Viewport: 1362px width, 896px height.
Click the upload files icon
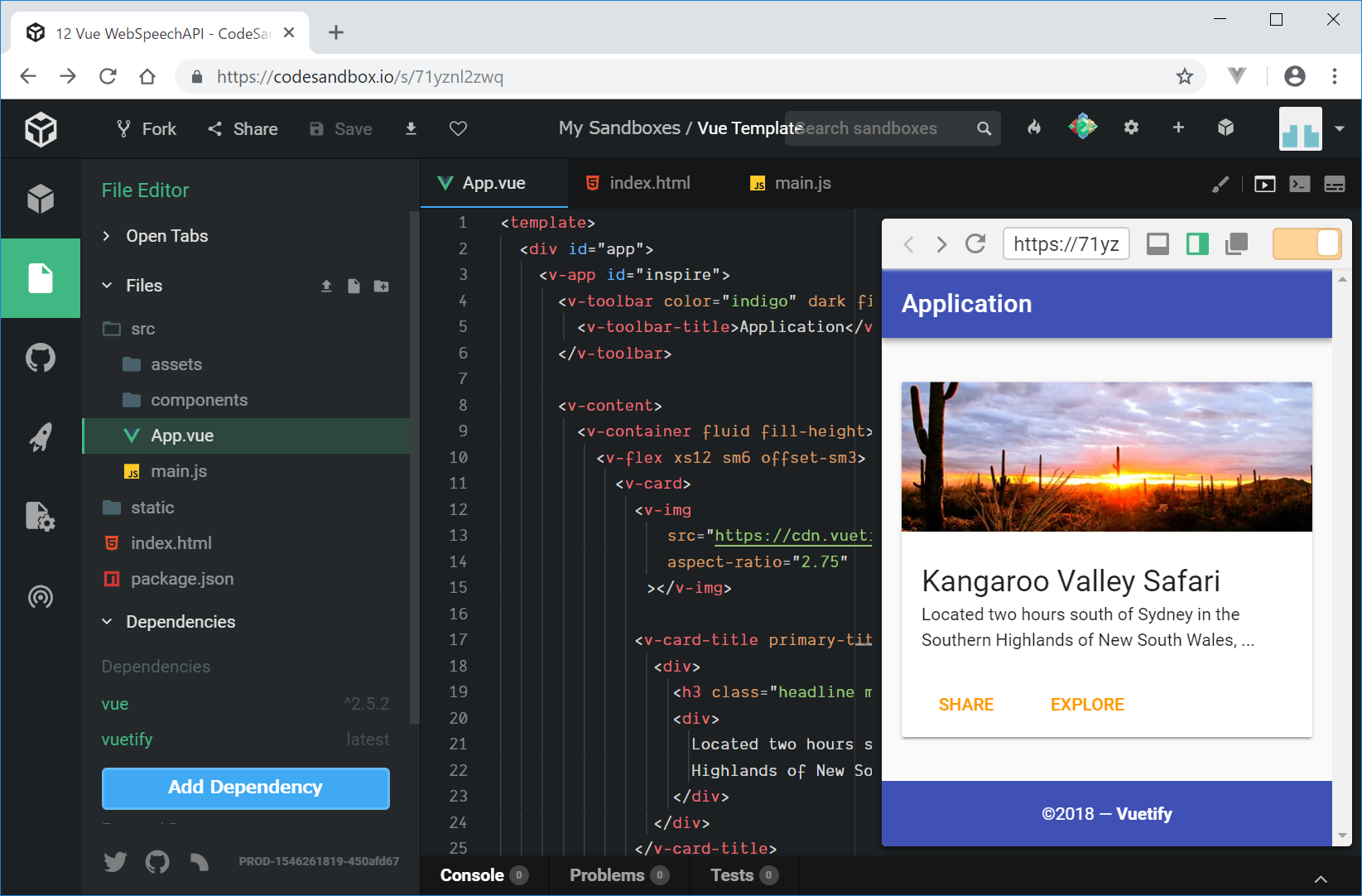326,286
